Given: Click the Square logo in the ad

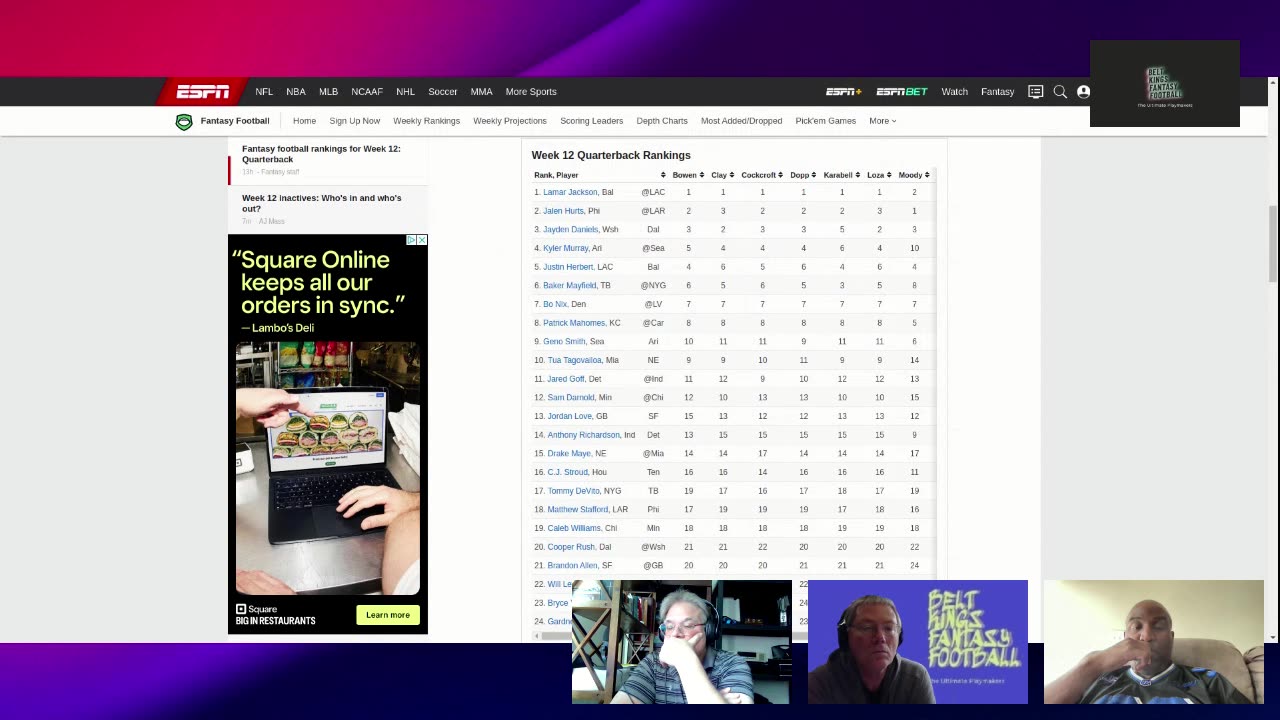Looking at the screenshot, I should click(257, 609).
